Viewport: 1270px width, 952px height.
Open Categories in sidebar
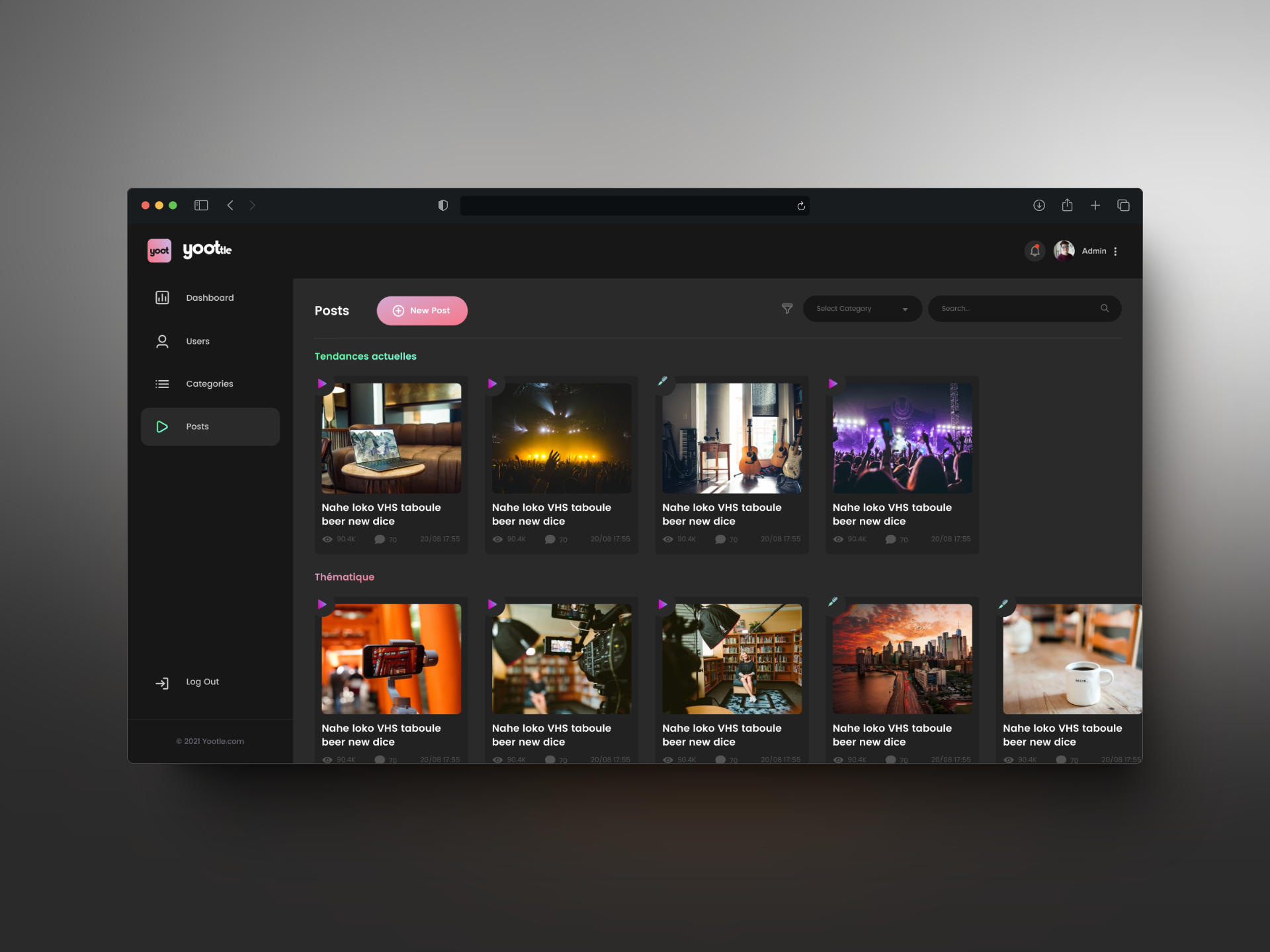(209, 384)
